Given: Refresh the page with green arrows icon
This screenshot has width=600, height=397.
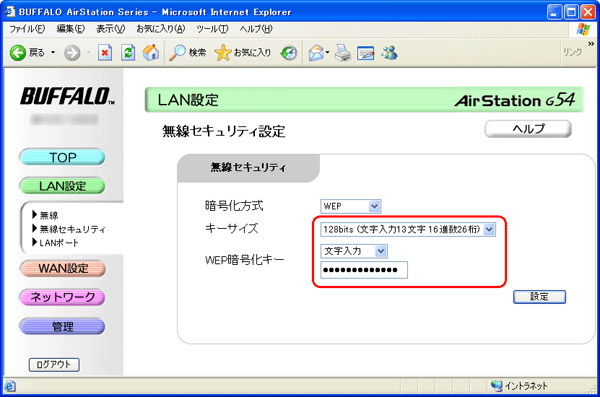Looking at the screenshot, I should pos(128,53).
